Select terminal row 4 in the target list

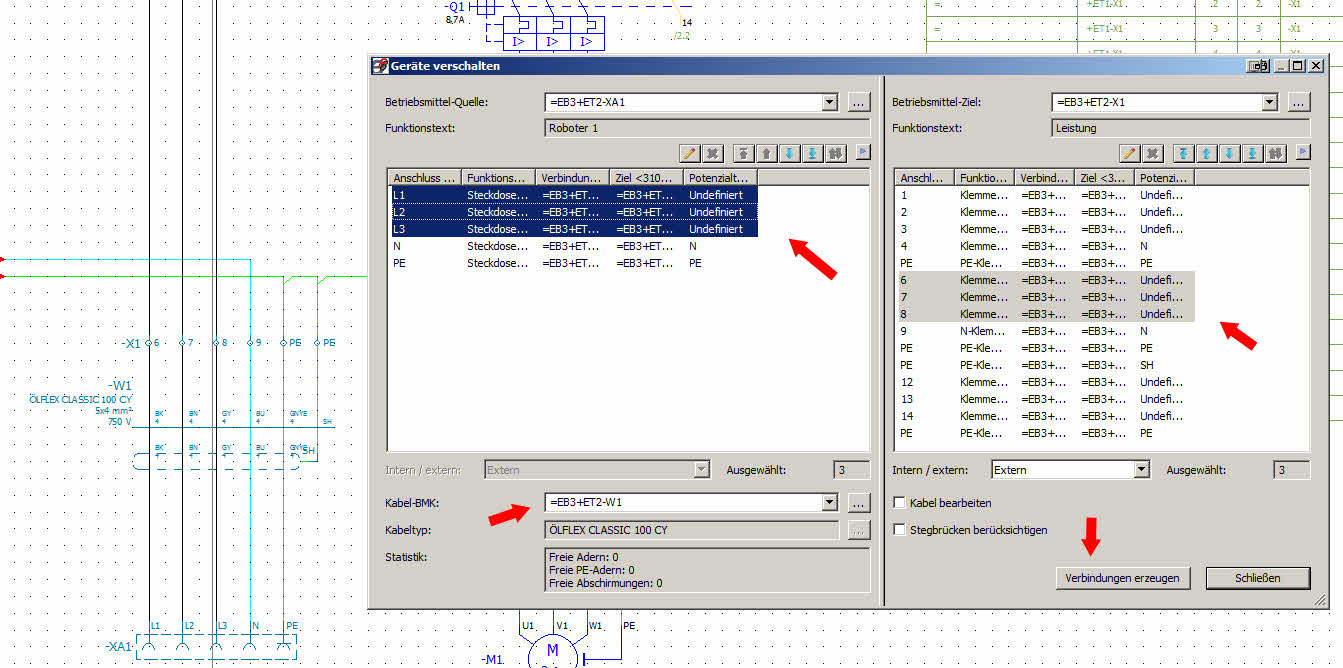coord(1045,246)
